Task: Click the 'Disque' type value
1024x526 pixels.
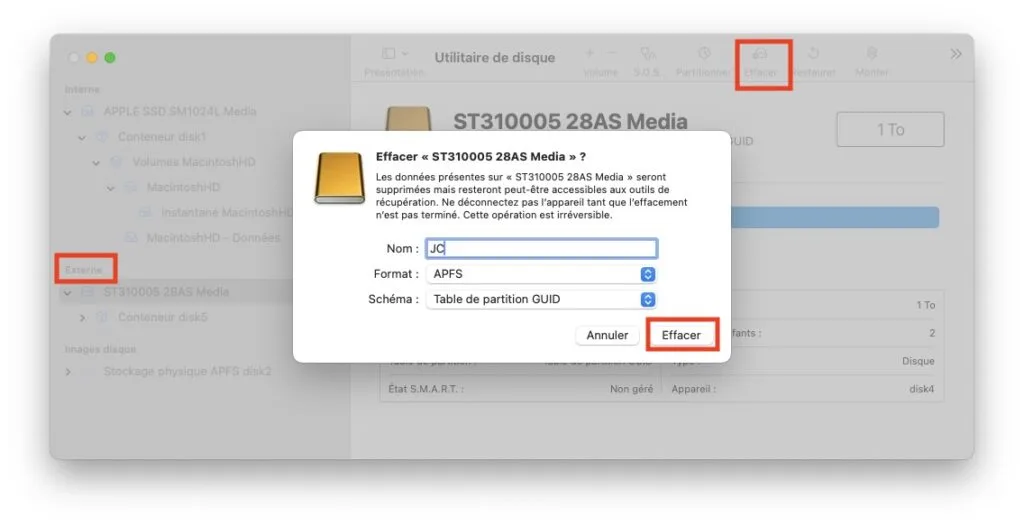Action: (x=918, y=361)
